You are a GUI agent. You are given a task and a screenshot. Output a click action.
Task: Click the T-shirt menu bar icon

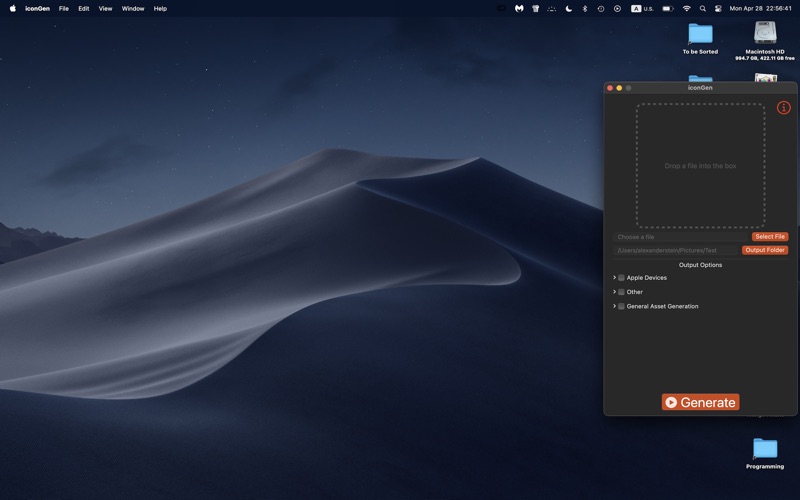pos(535,9)
